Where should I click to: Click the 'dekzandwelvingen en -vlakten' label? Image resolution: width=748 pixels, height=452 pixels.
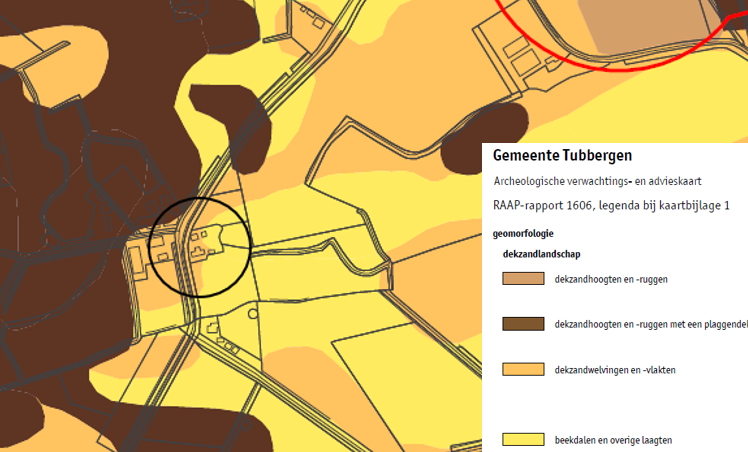(615, 370)
